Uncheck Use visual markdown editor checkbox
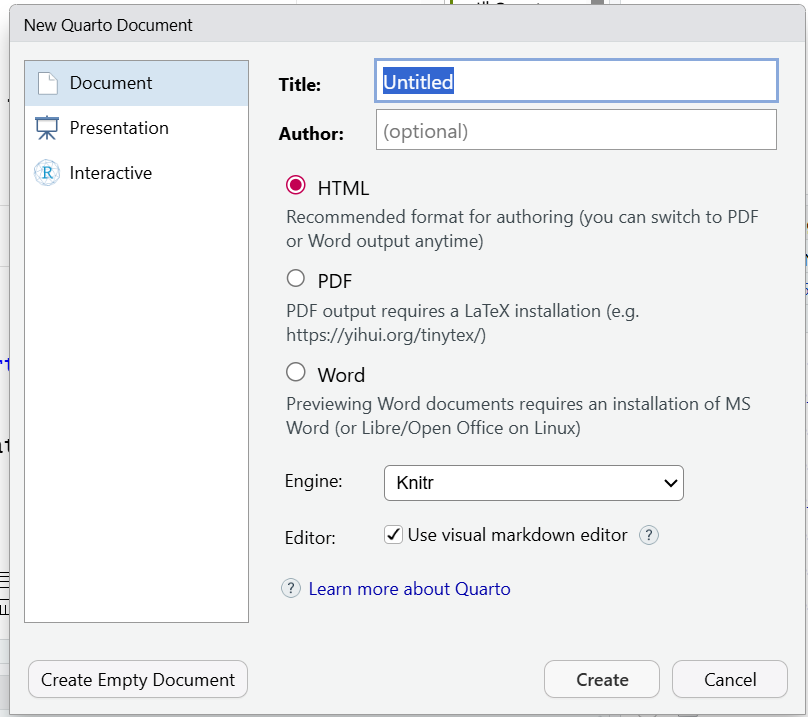This screenshot has width=808, height=717. click(394, 535)
